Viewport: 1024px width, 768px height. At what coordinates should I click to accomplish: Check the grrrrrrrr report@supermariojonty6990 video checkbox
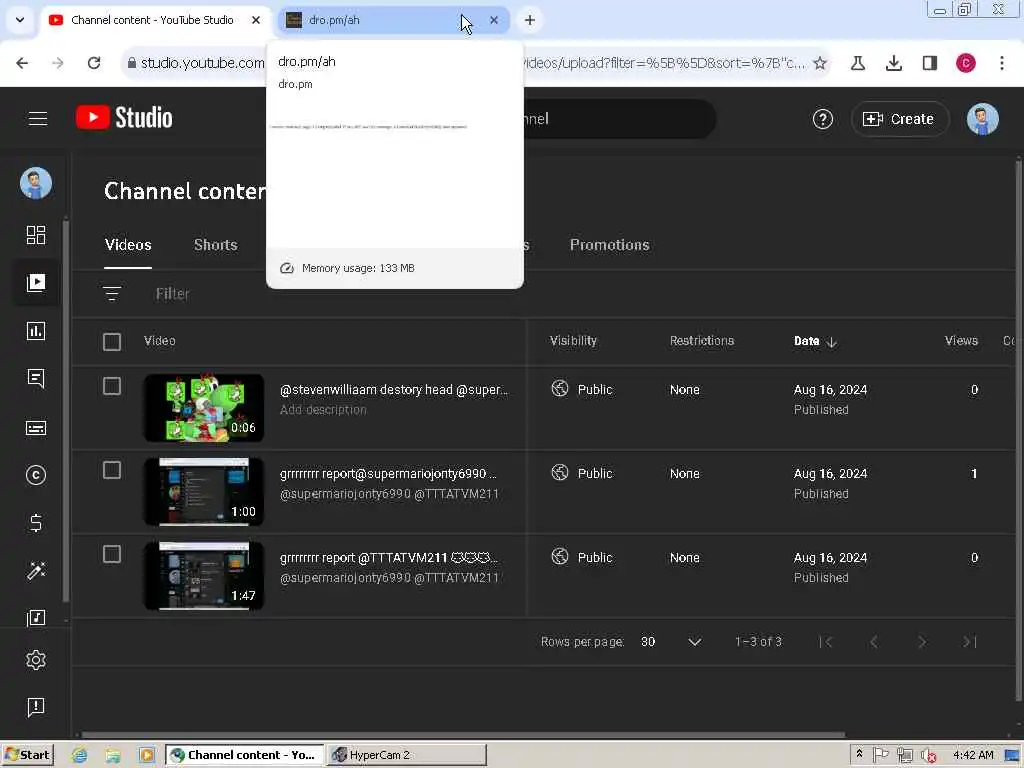pos(112,470)
